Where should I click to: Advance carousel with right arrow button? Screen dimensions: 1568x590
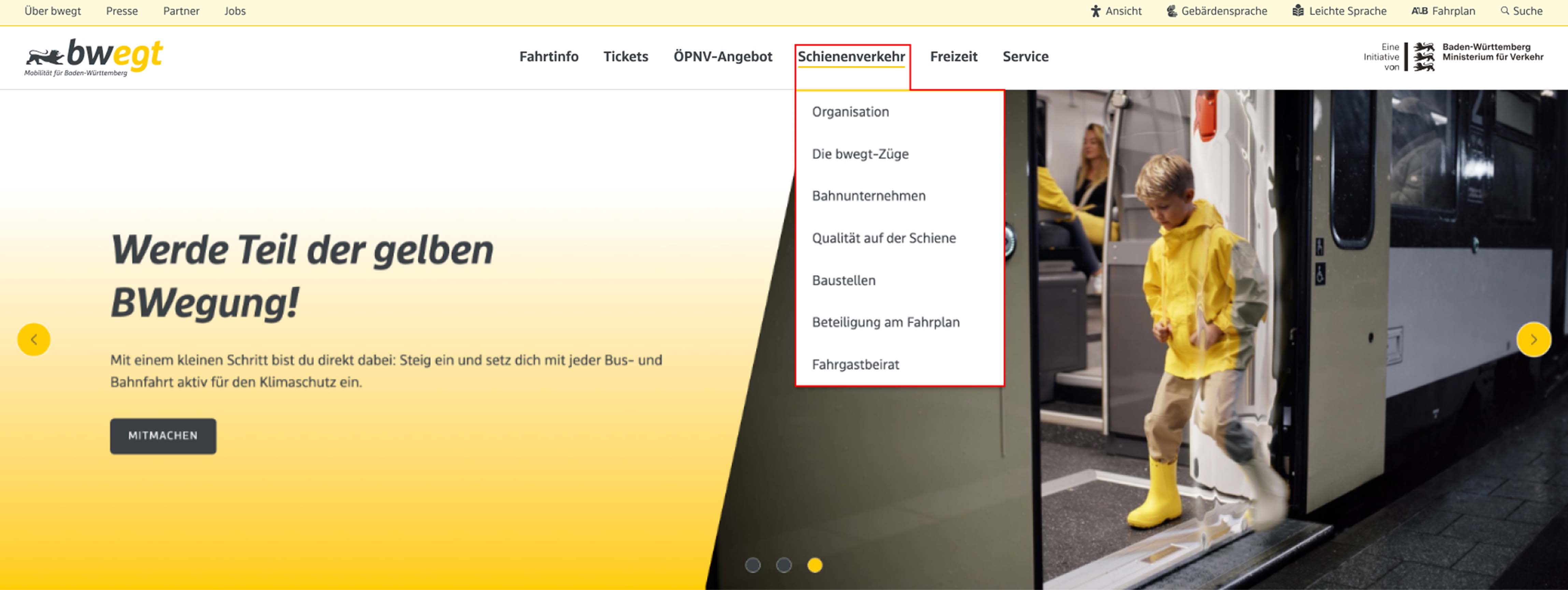[1533, 339]
